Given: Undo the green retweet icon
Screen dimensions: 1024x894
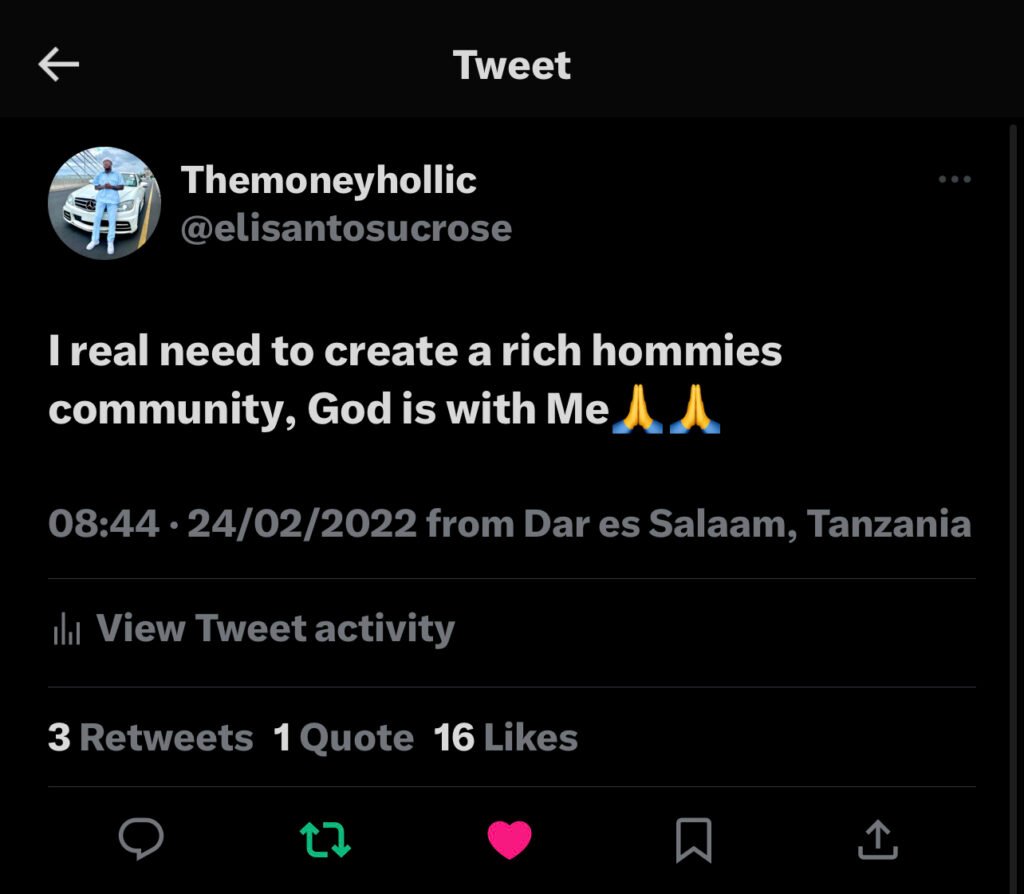Looking at the screenshot, I should [x=326, y=839].
